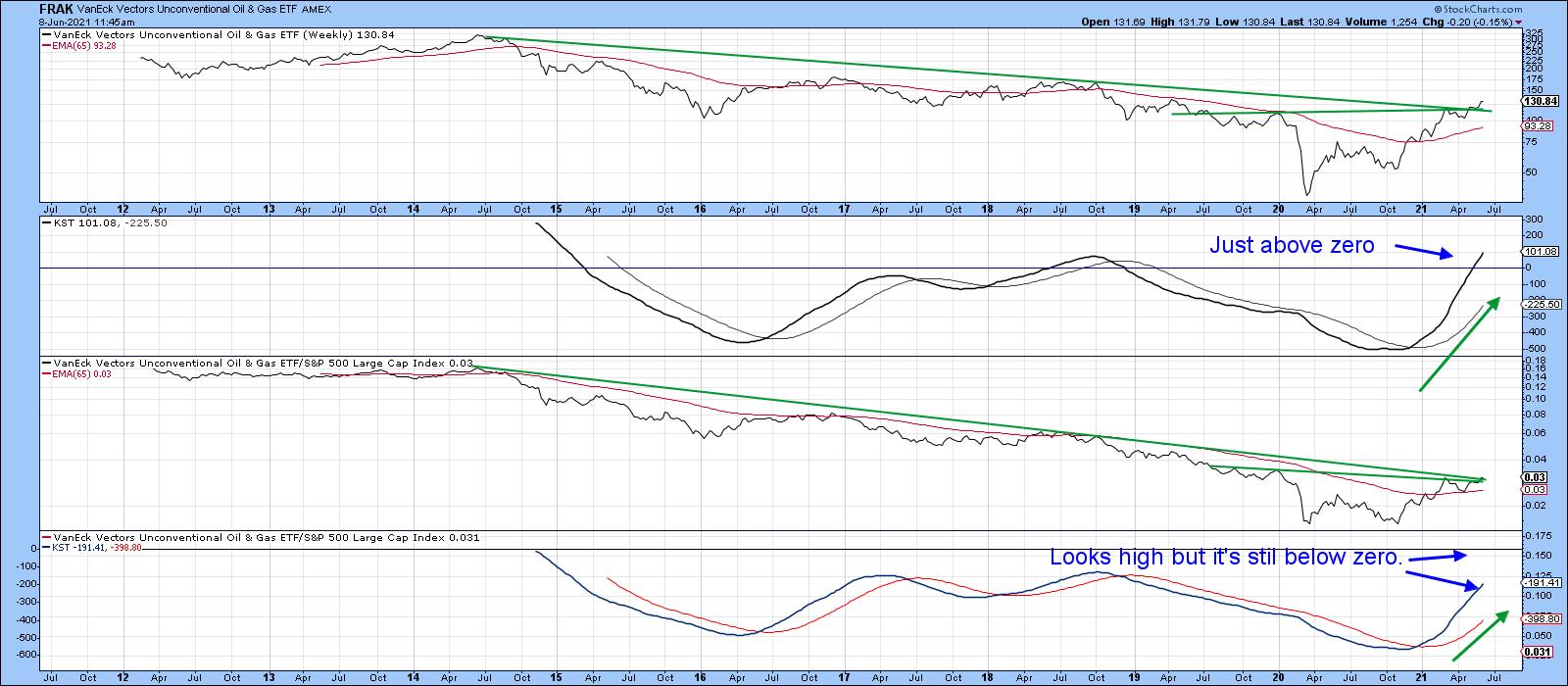Select the EMA(65) 0.03 legend entry
1568x686 pixels.
point(75,374)
